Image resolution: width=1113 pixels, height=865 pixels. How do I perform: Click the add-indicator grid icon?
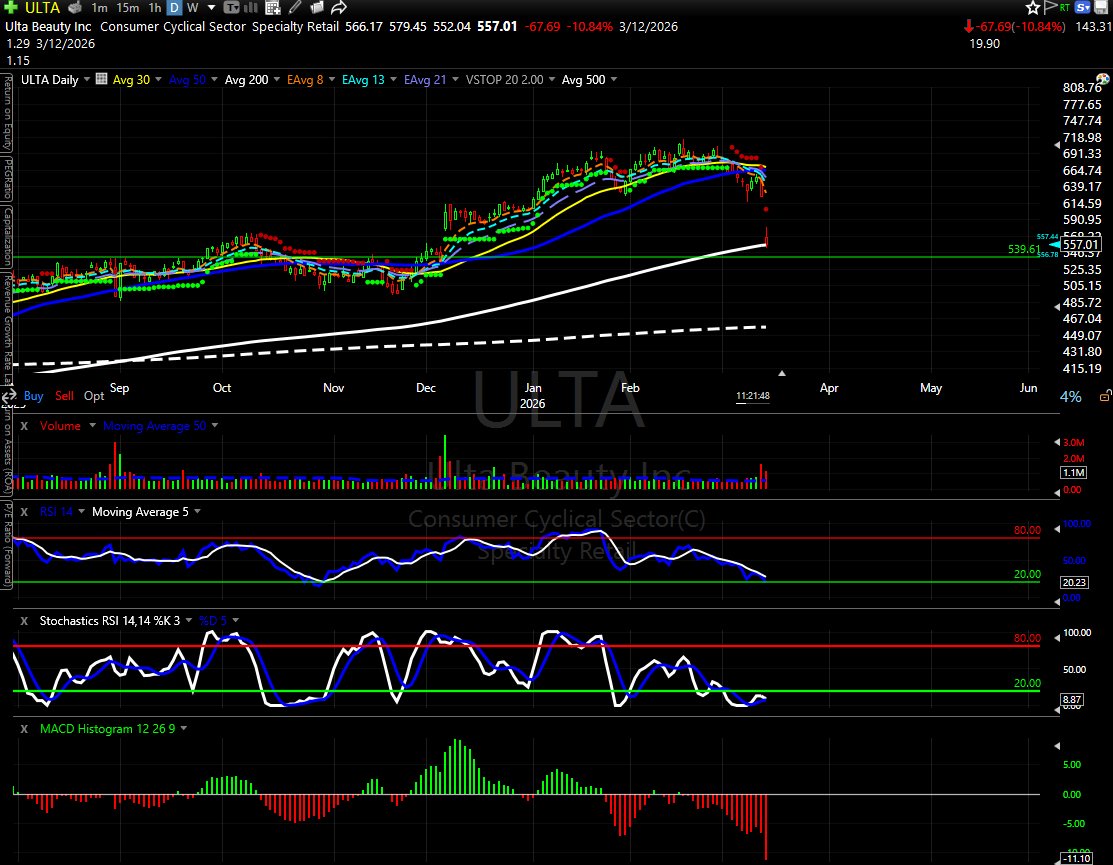pyautogui.click(x=273, y=8)
